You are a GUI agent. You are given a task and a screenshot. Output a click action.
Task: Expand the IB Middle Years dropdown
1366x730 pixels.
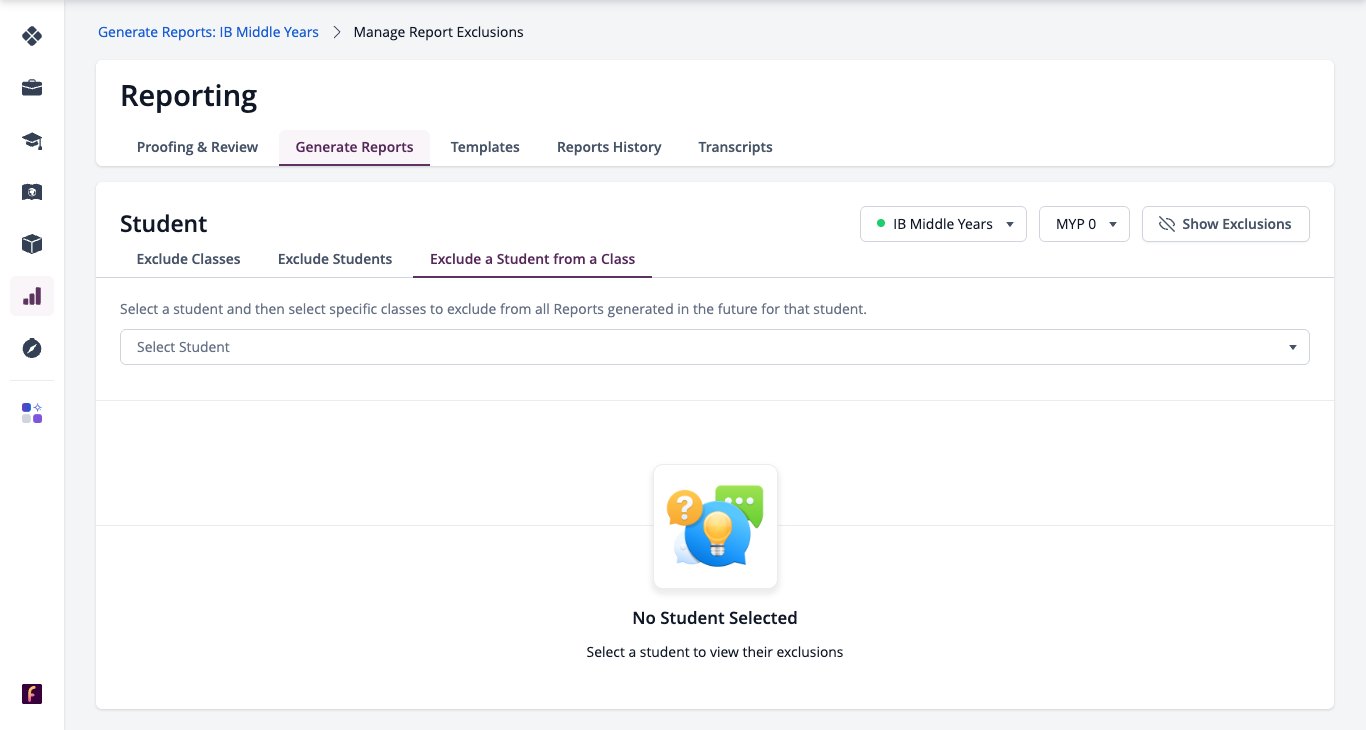tap(943, 224)
